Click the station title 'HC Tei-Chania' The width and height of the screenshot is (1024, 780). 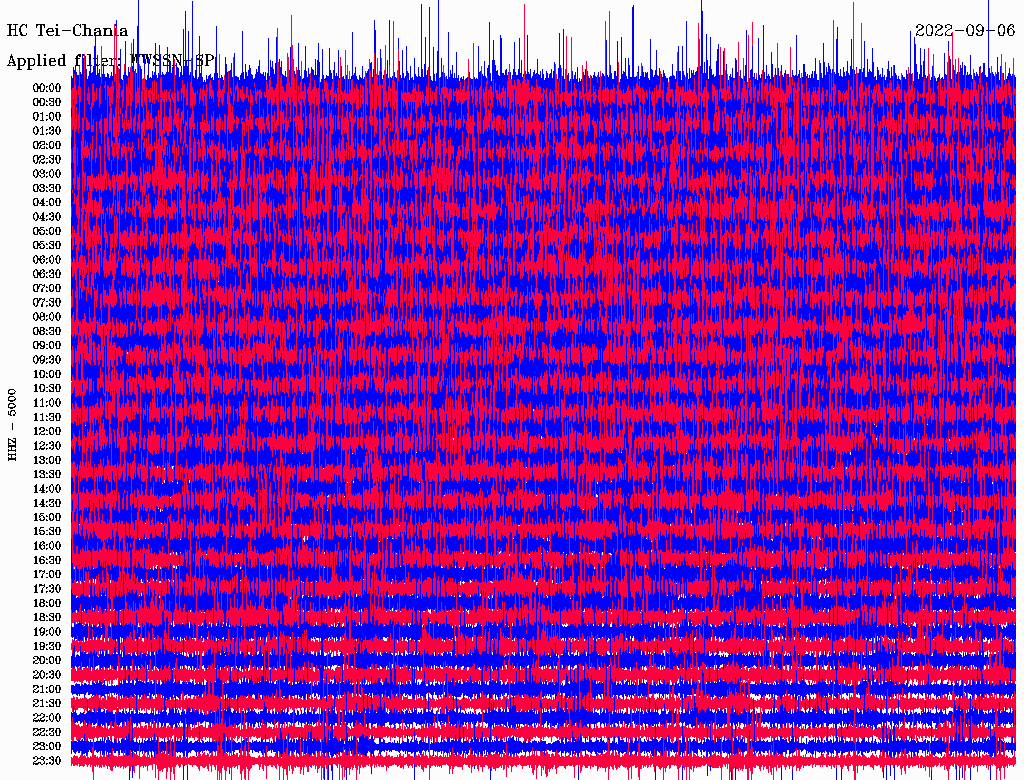67,31
